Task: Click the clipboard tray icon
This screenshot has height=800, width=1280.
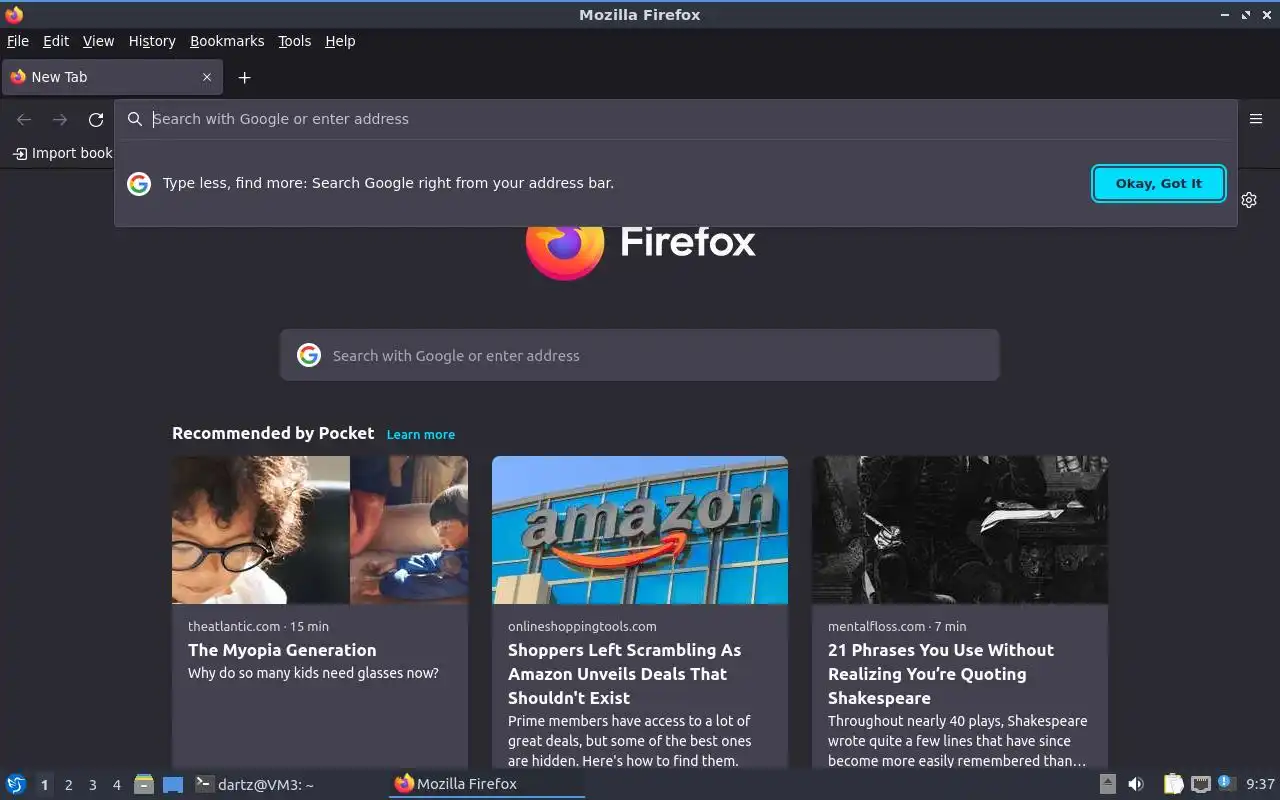Action: (x=1174, y=784)
